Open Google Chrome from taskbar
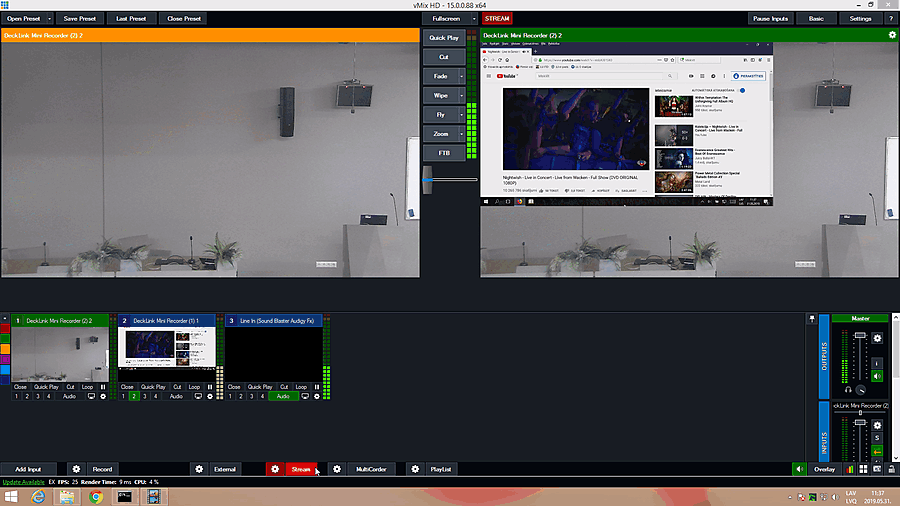The image size is (900, 506). (x=96, y=497)
